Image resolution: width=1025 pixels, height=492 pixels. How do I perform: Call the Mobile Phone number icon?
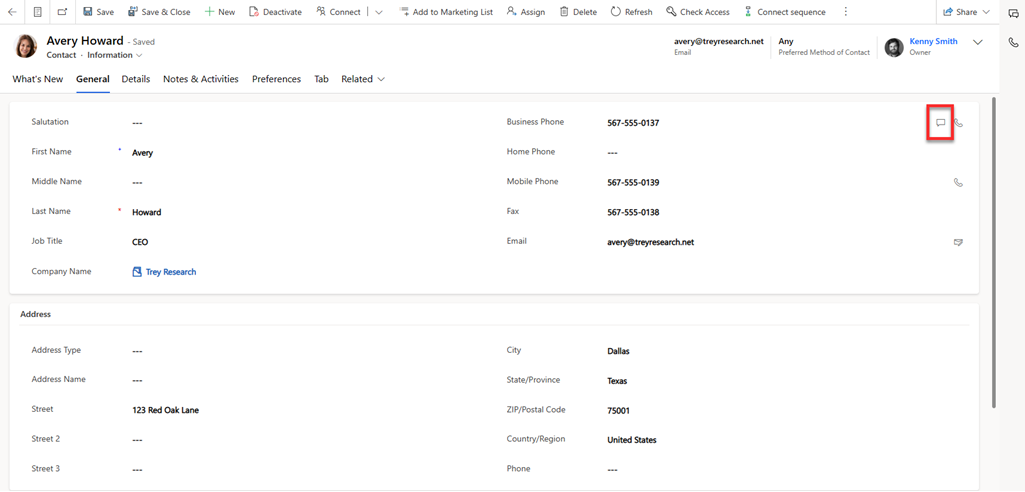958,182
